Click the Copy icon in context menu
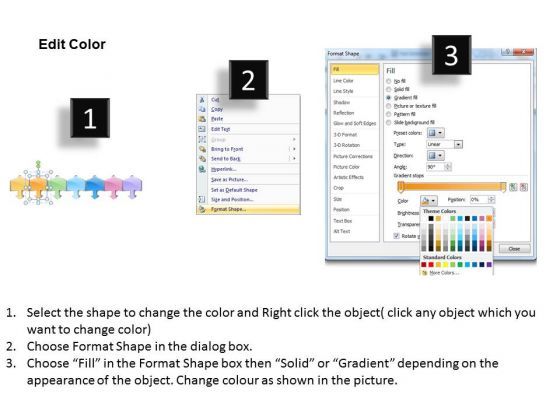Image resolution: width=560 pixels, height=420 pixels. click(202, 109)
